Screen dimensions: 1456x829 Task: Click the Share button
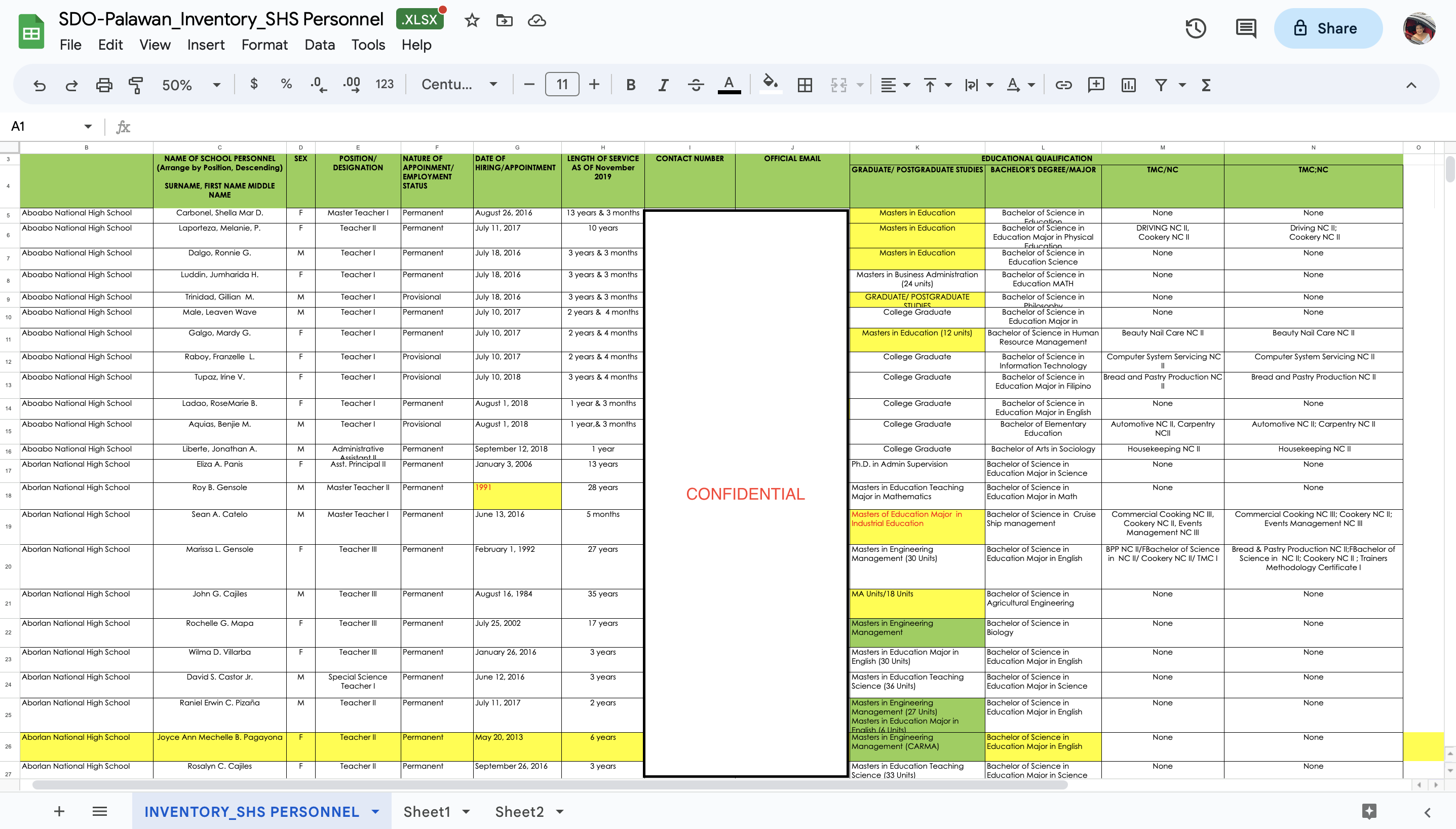[x=1327, y=28]
